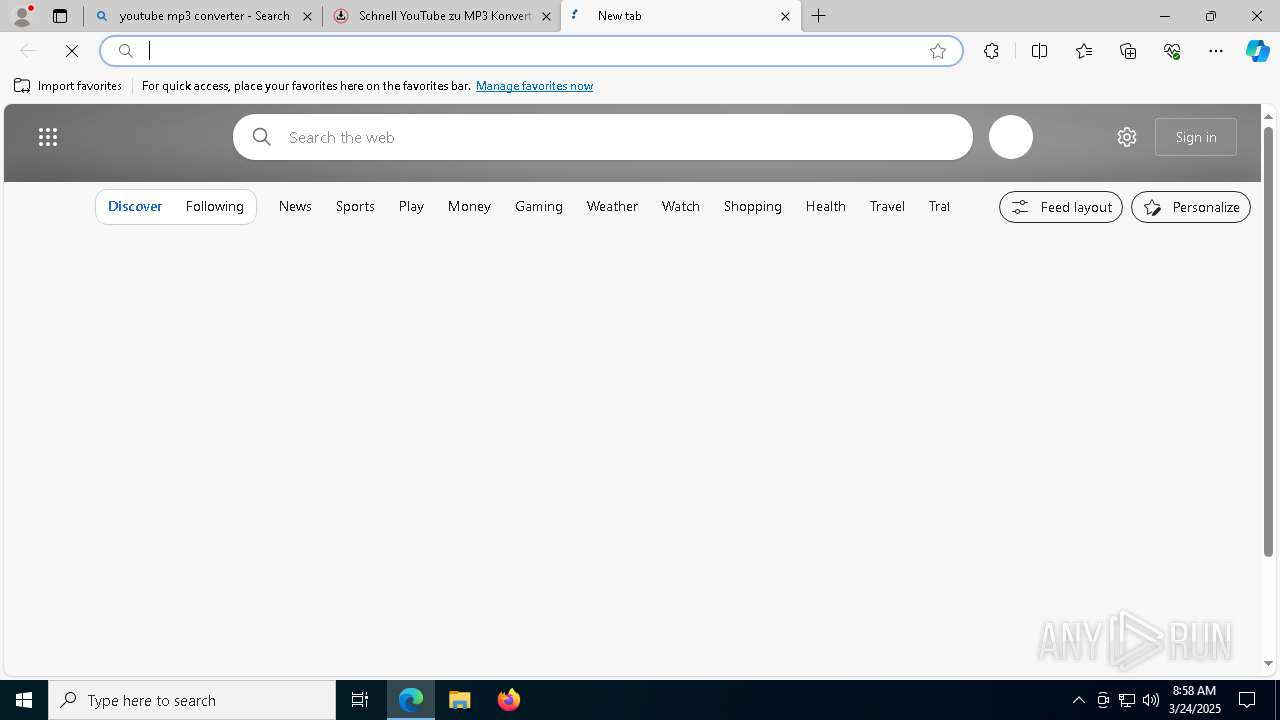The width and height of the screenshot is (1280, 720).
Task: Open the browser profile icon
Action: point(22,16)
